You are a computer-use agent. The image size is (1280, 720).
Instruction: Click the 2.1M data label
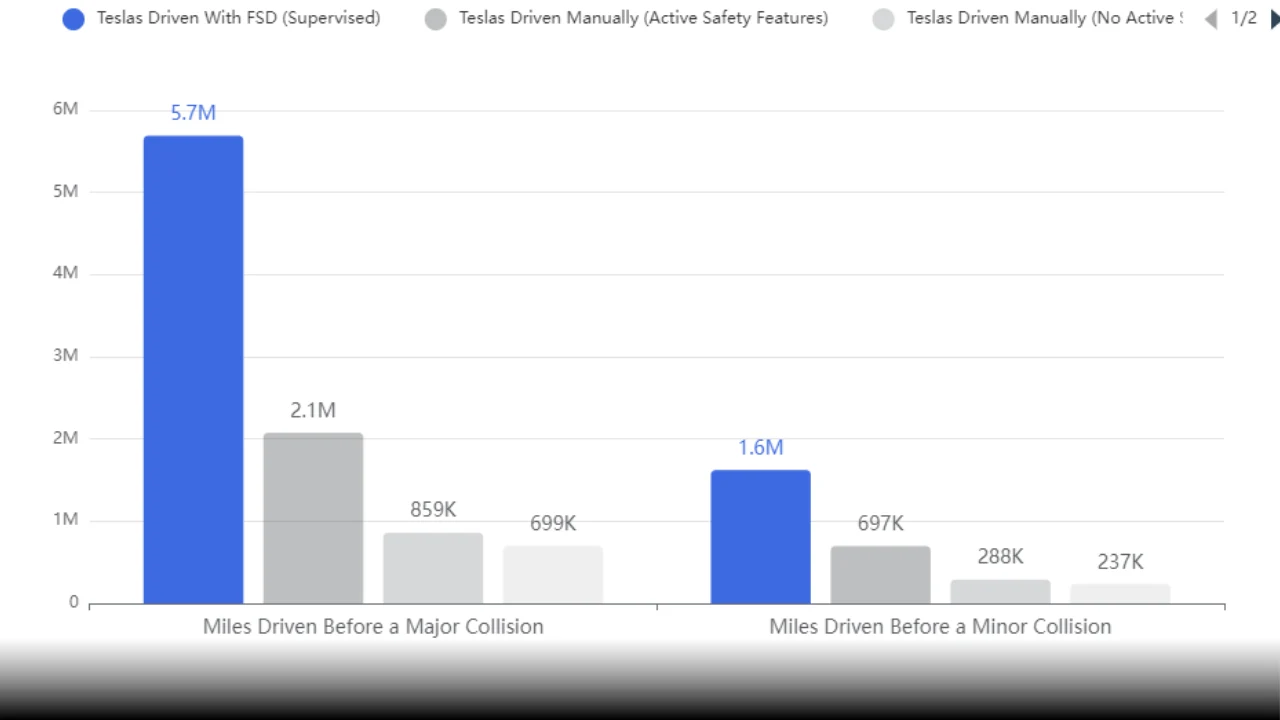pyautogui.click(x=313, y=410)
